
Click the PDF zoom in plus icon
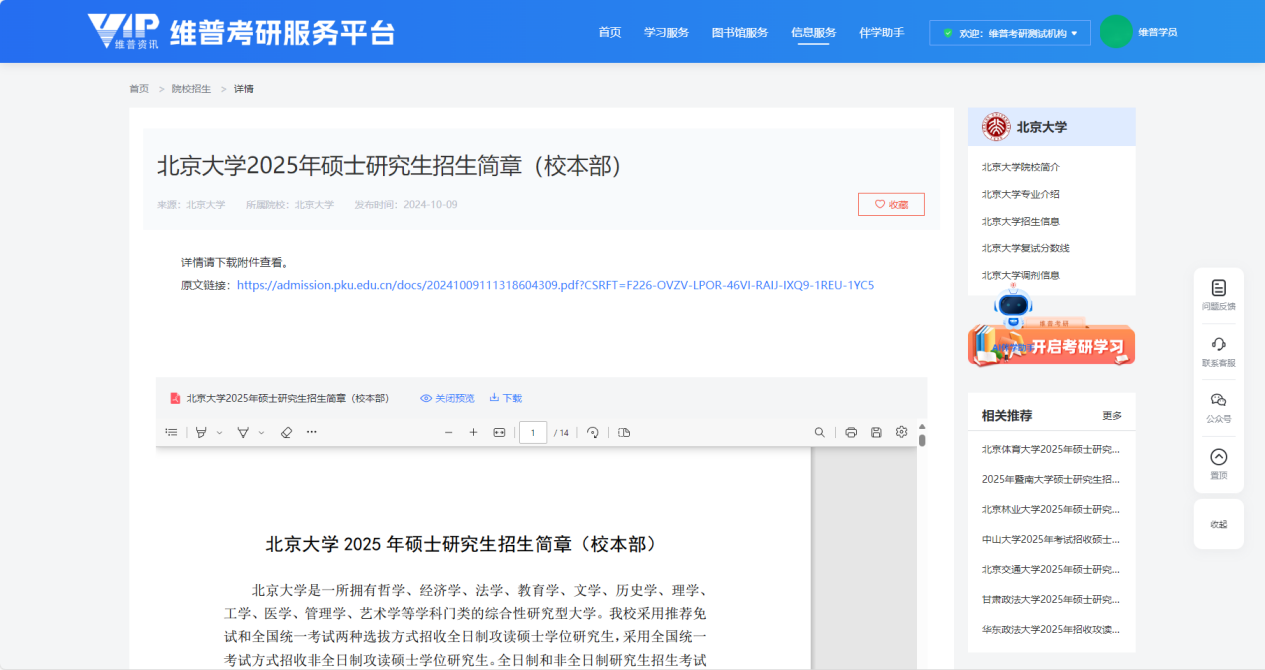coord(473,432)
